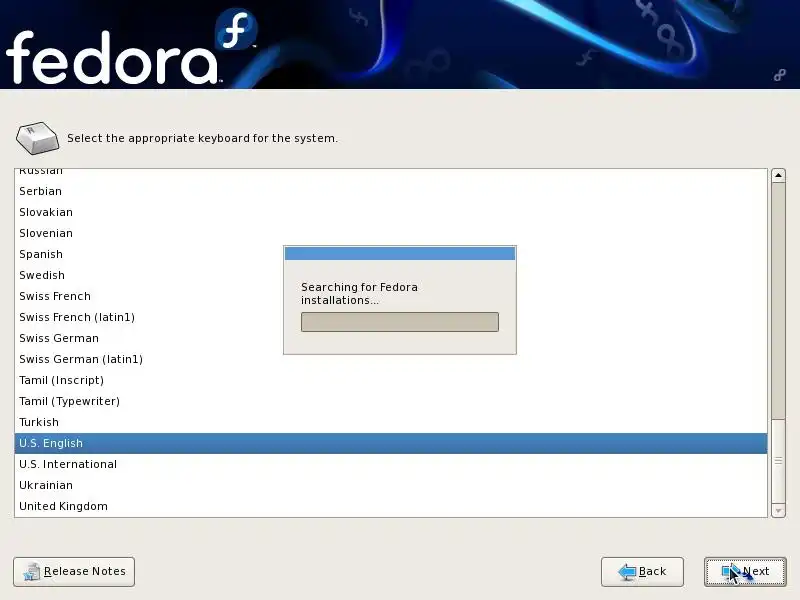The width and height of the screenshot is (800, 600).
Task: Select the U.S. English row
Action: coord(391,443)
